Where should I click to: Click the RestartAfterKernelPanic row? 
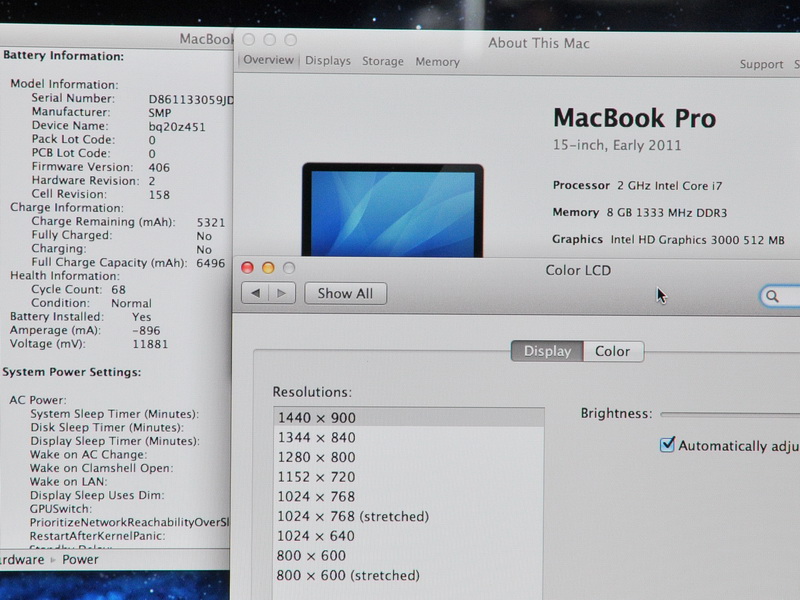coord(97,536)
